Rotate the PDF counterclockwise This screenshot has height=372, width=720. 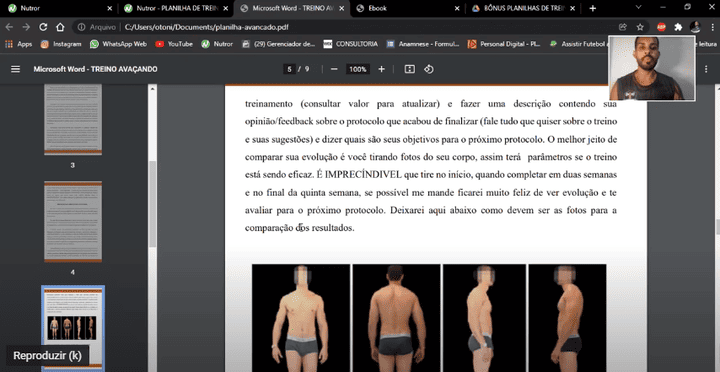[428, 69]
